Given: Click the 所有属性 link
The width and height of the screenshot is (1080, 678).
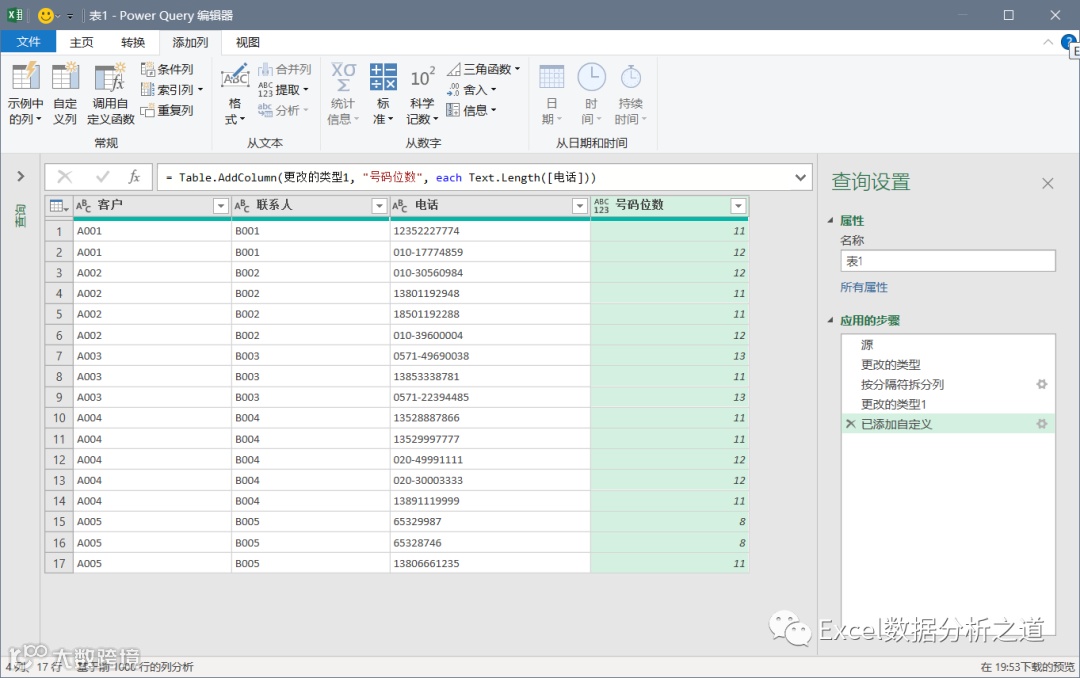Looking at the screenshot, I should tap(864, 287).
